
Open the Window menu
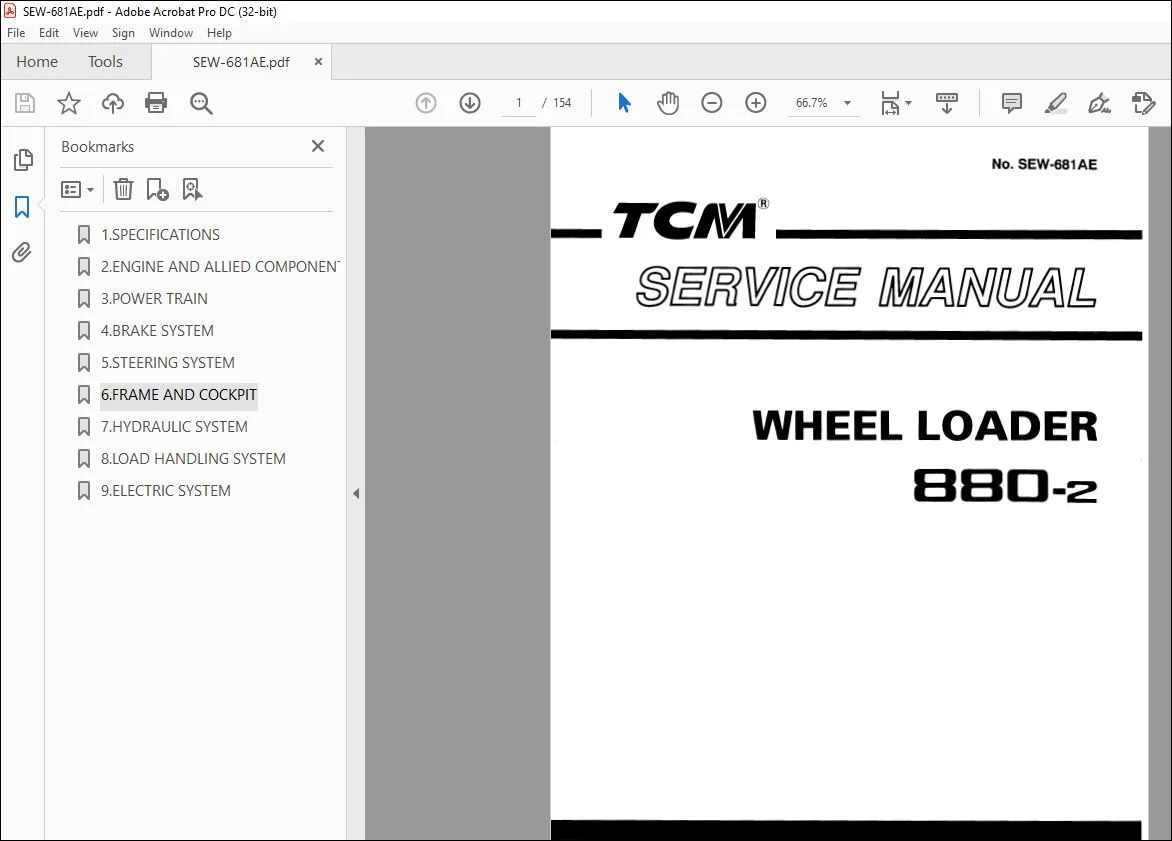point(170,33)
